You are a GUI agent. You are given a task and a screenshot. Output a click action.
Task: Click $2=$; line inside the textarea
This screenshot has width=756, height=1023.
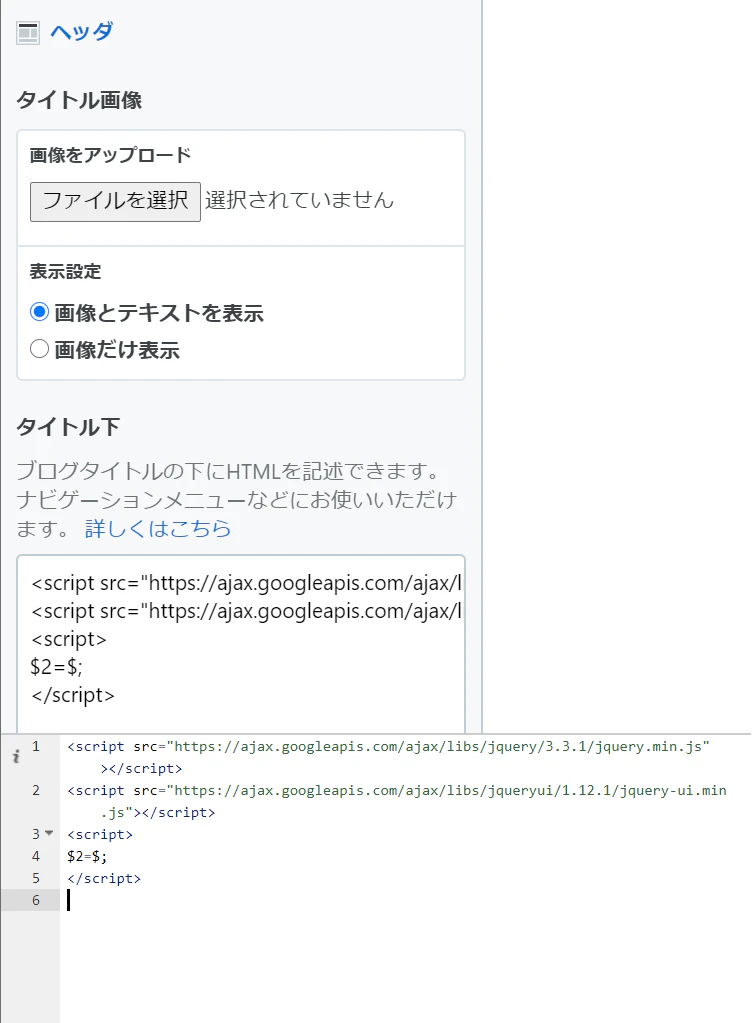point(57,667)
